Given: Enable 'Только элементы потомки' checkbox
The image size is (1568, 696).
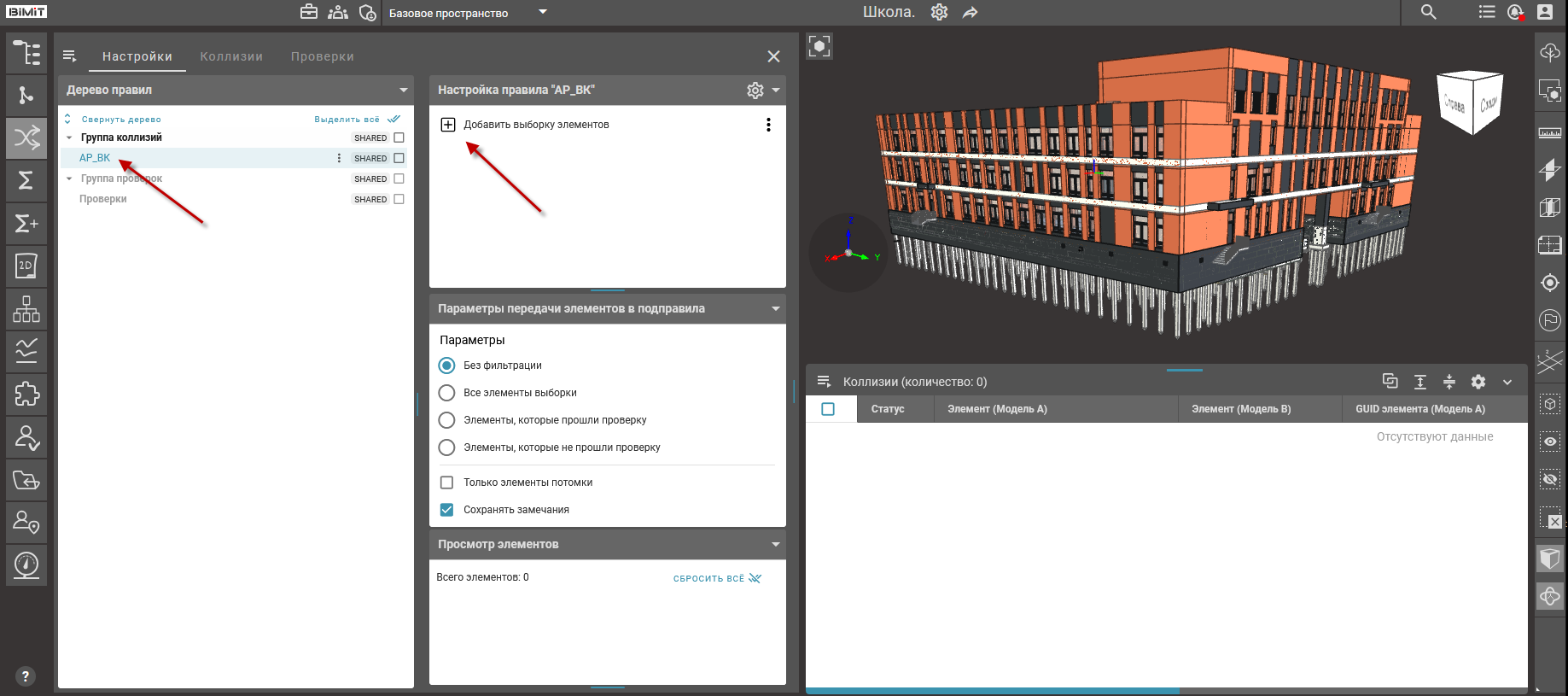Looking at the screenshot, I should (446, 483).
